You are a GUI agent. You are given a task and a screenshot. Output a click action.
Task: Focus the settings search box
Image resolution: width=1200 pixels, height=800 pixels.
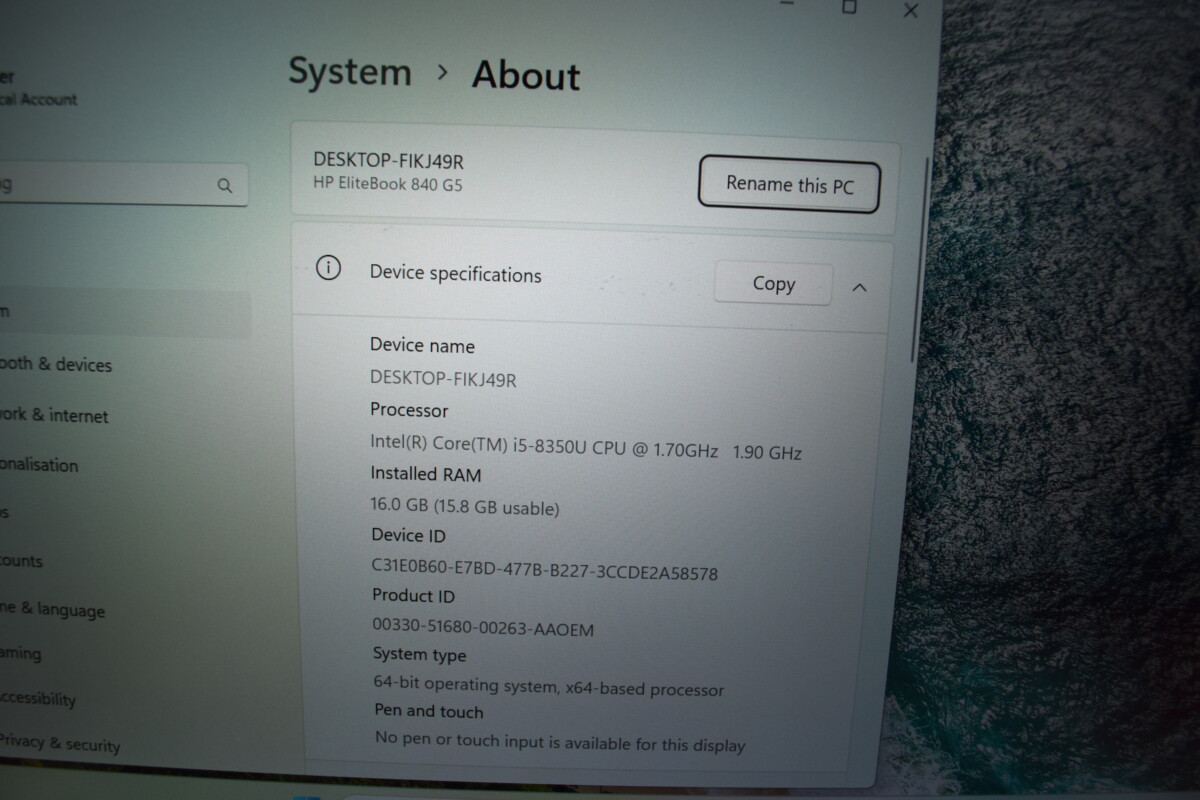tap(122, 185)
